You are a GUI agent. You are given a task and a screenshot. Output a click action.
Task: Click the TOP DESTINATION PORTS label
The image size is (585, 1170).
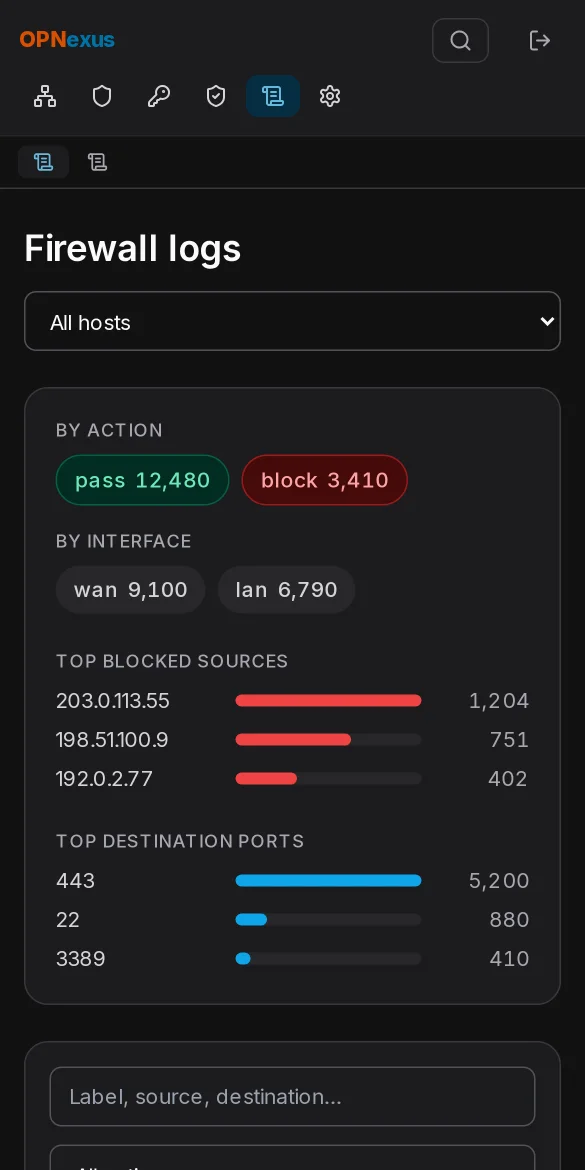(x=180, y=841)
